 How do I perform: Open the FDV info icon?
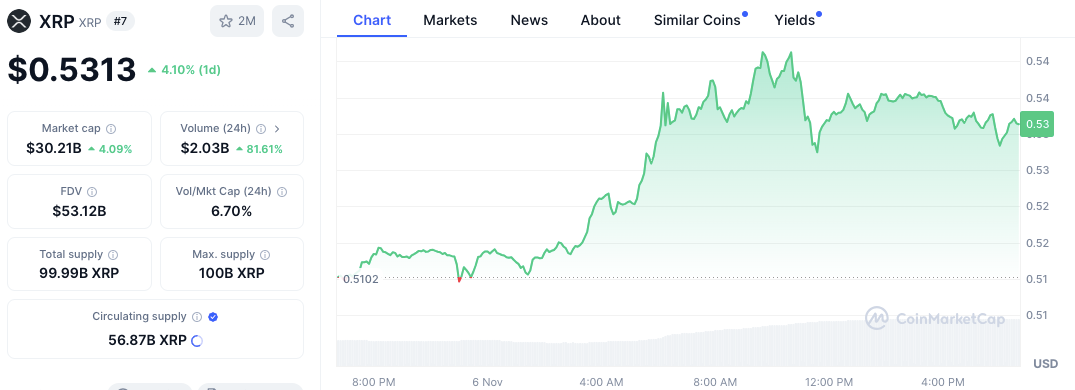tap(93, 192)
